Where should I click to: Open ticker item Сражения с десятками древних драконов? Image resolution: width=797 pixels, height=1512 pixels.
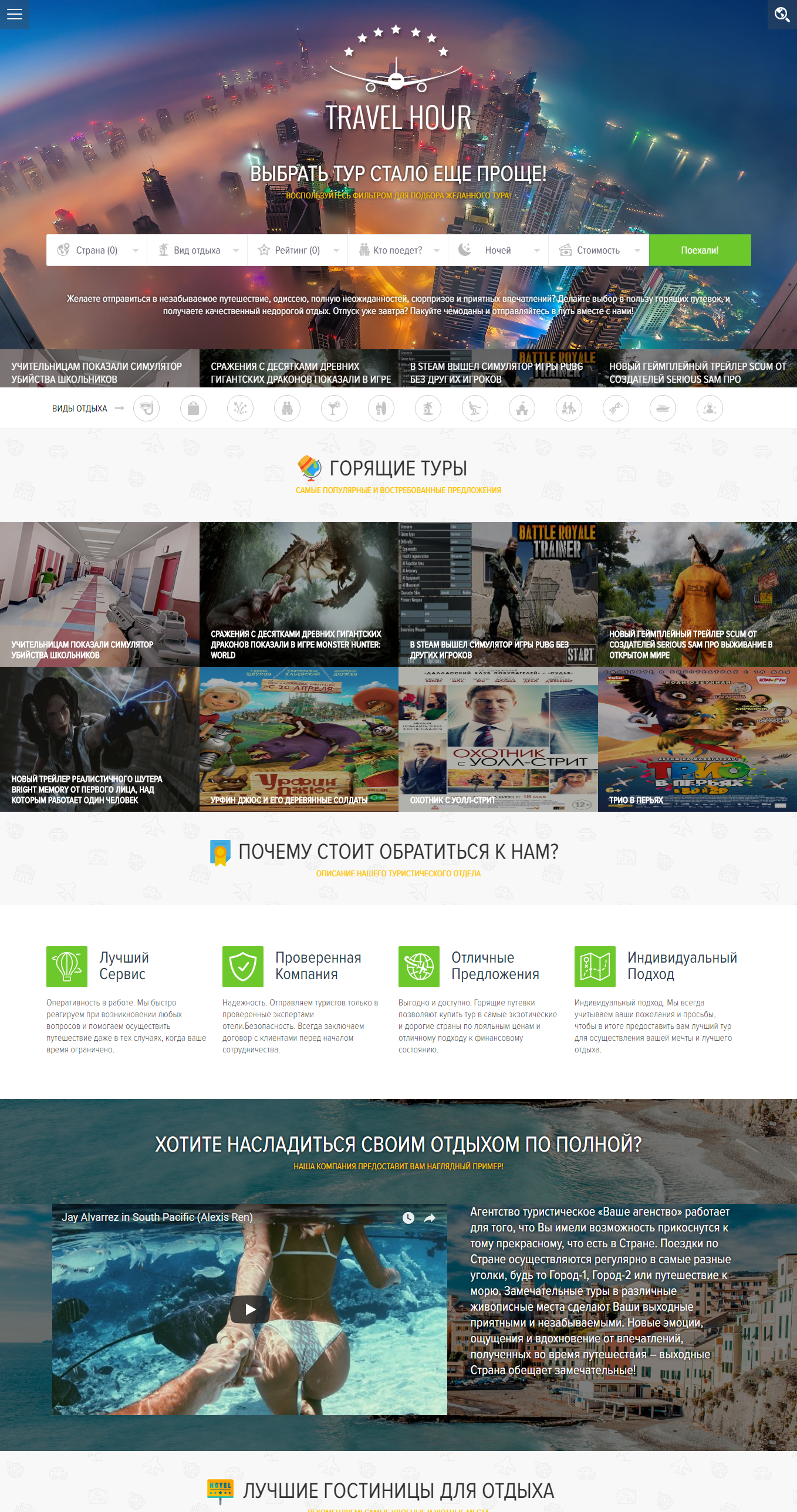click(x=299, y=369)
